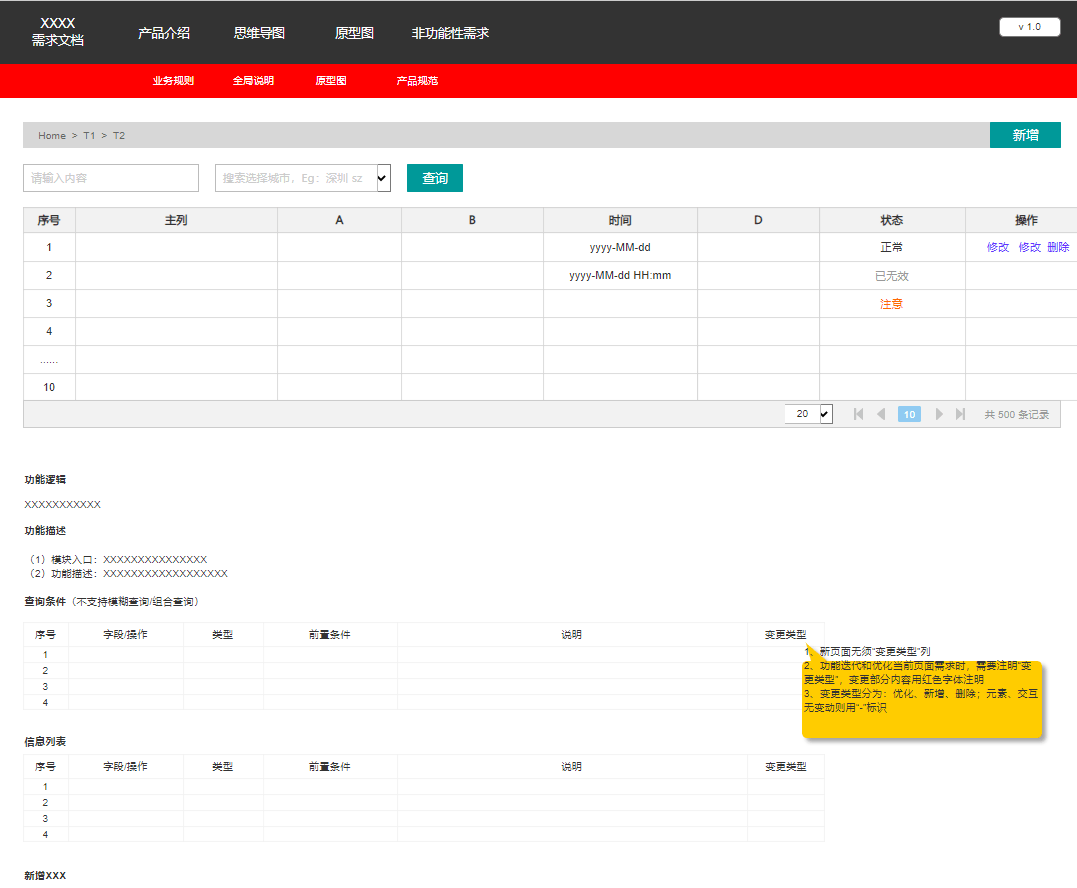Go to first page in pagination

[858, 414]
